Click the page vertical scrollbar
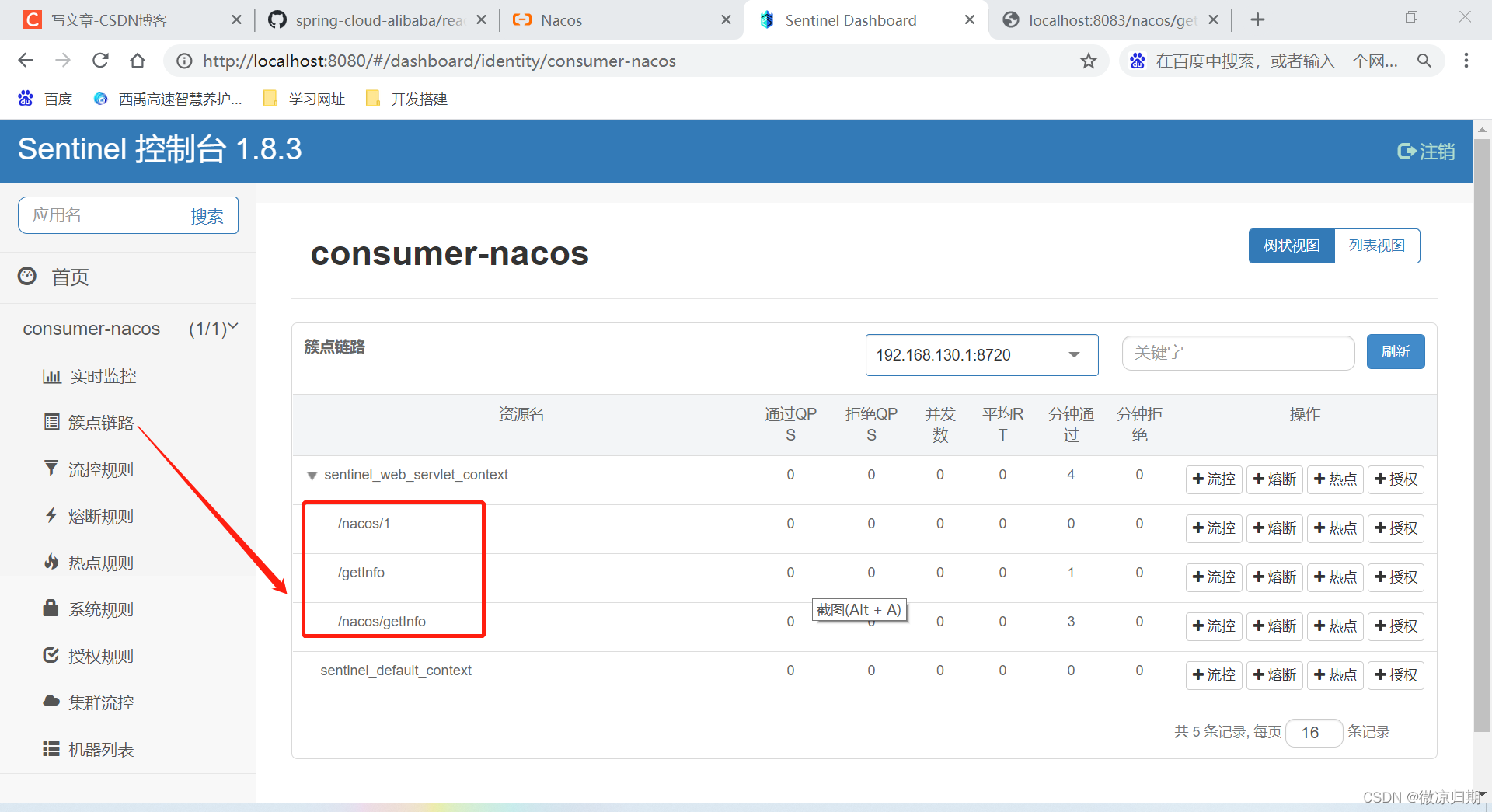Image resolution: width=1492 pixels, height=812 pixels. pos(1482,435)
